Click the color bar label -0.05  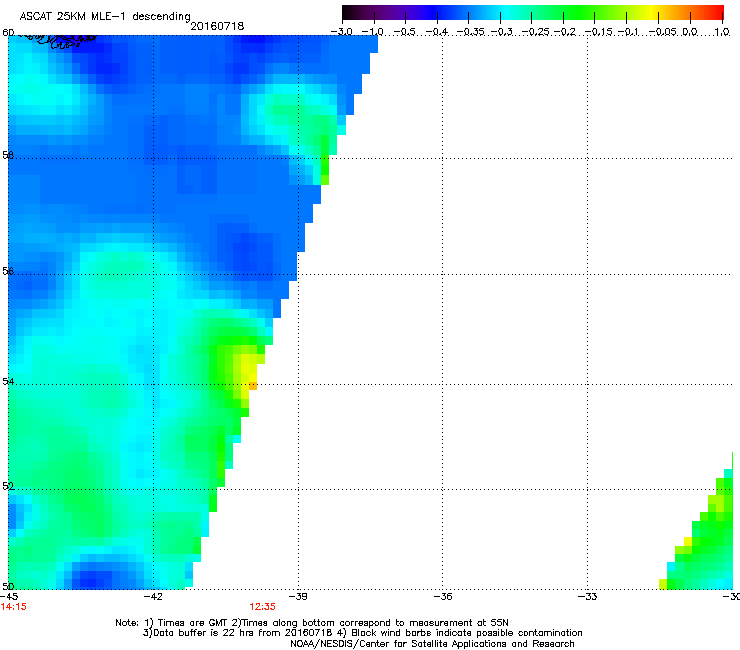coord(663,32)
